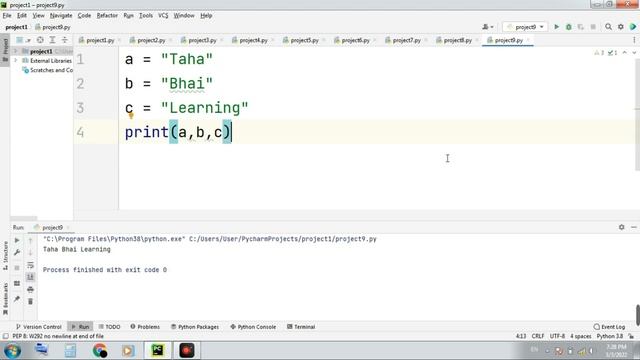
Task: Open the Window menu
Action: tap(184, 16)
